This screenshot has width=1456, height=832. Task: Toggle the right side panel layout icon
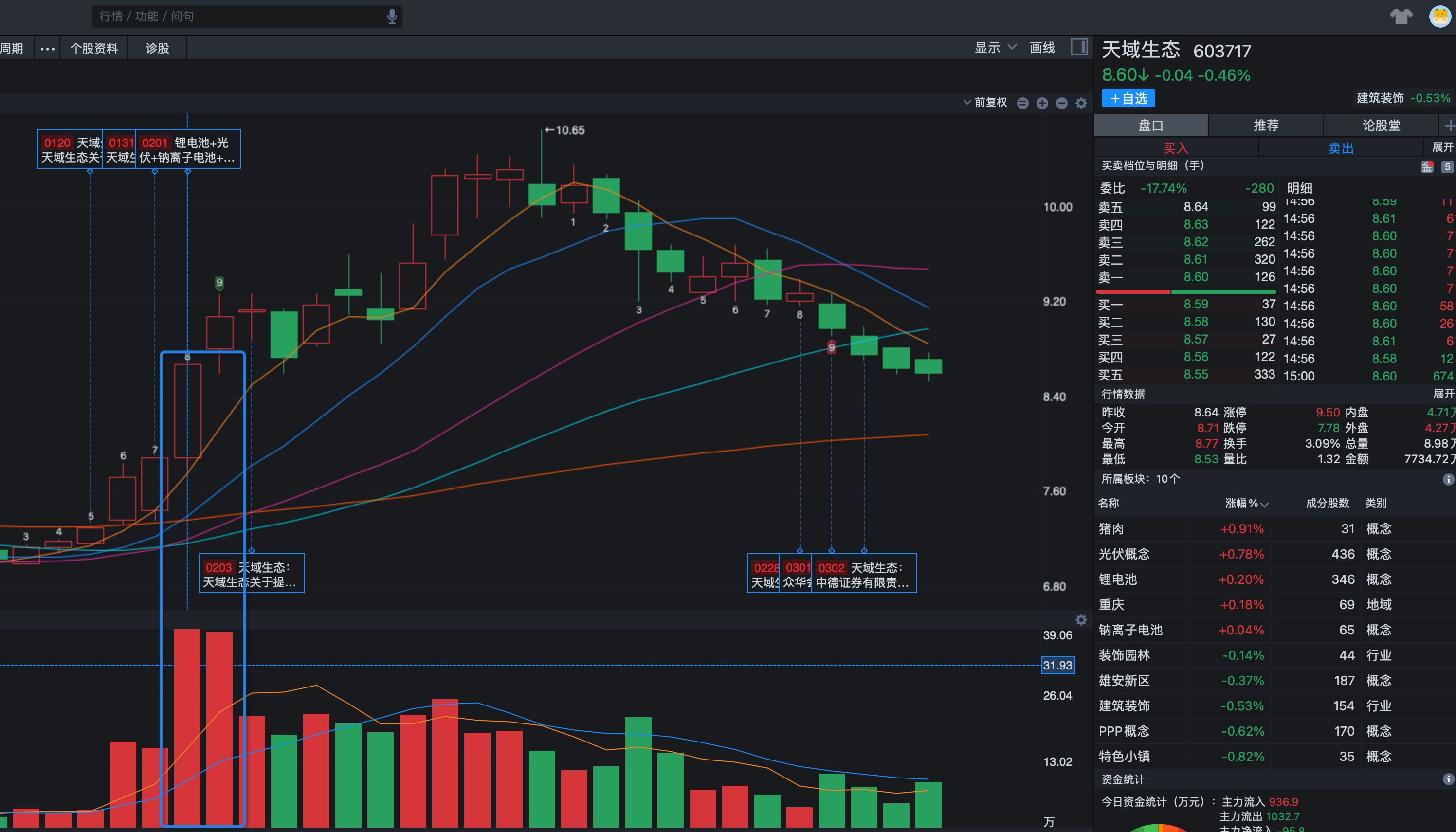click(x=1078, y=47)
